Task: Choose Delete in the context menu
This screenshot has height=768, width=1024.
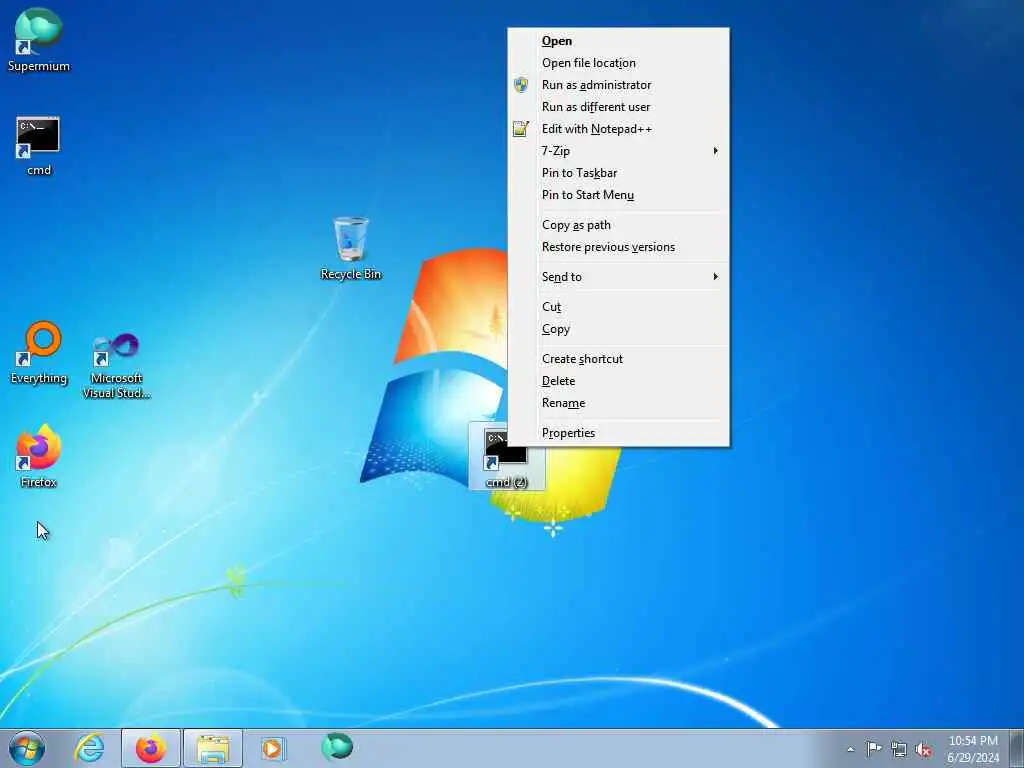Action: (618, 381)
